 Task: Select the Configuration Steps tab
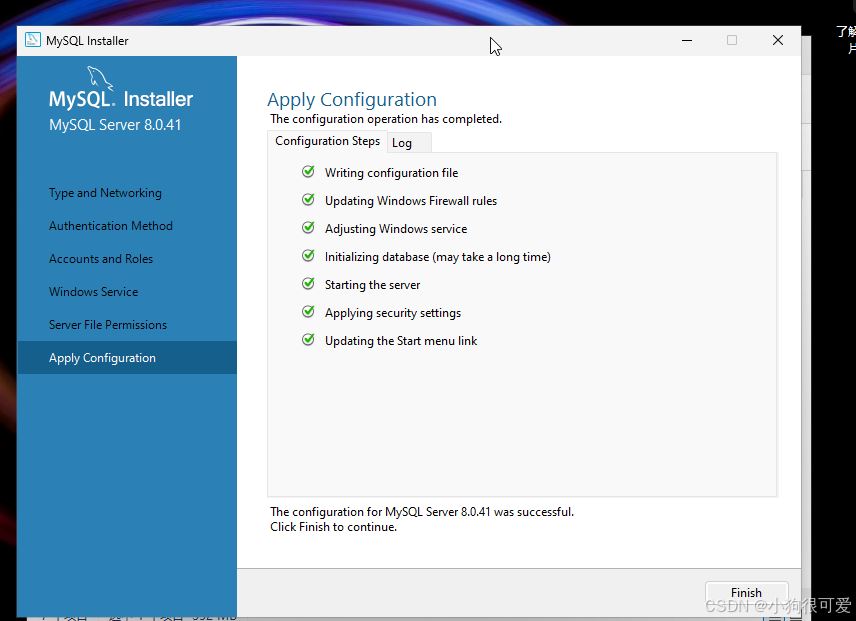(328, 141)
